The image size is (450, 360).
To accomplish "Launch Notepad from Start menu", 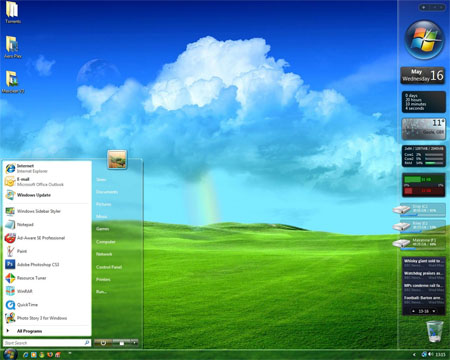I will click(47, 224).
